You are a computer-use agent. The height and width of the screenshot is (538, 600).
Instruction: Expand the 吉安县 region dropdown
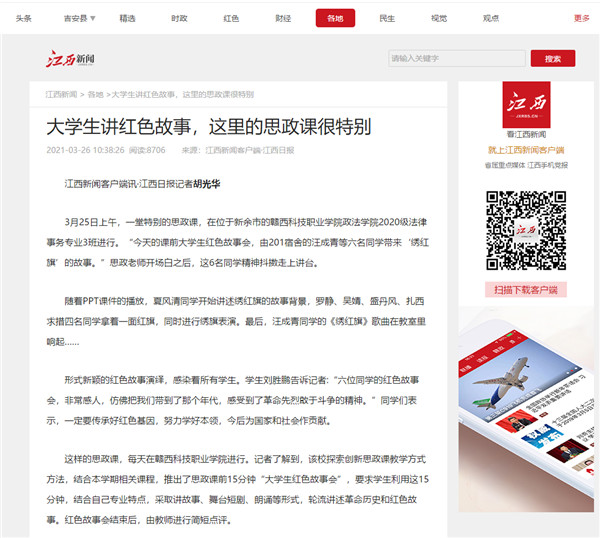[x=79, y=18]
